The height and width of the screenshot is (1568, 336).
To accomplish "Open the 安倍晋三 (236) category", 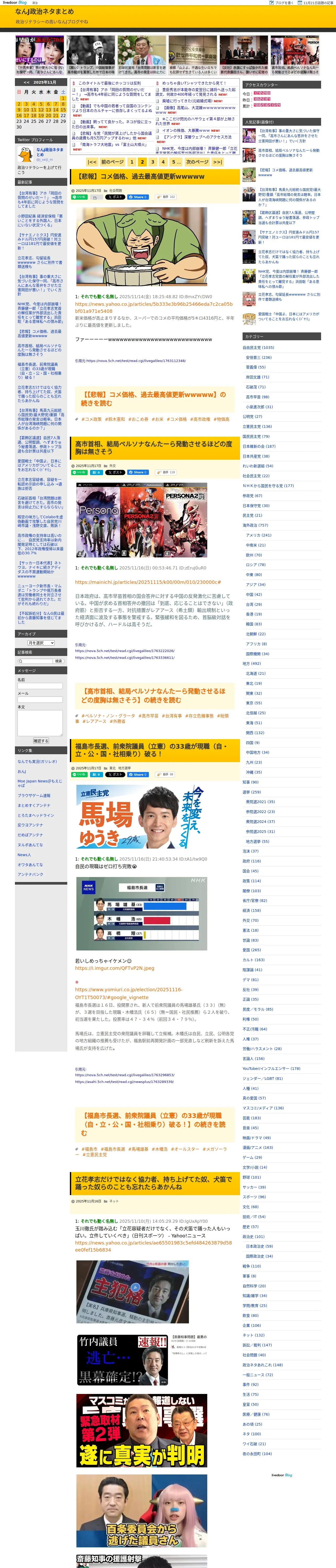I will [259, 357].
